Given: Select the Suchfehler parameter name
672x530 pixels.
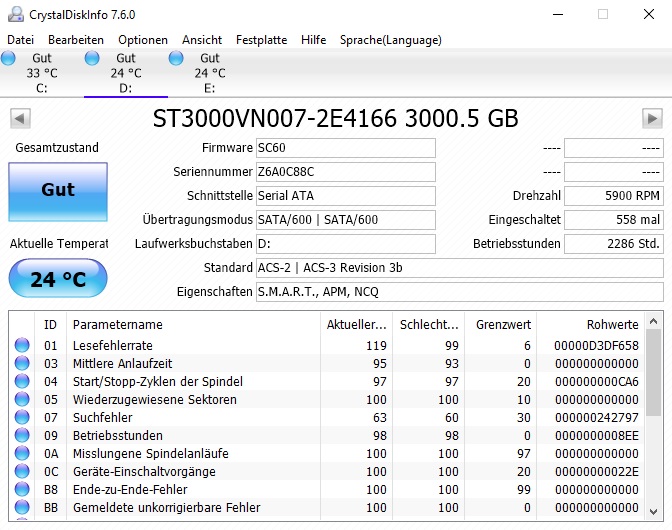Looking at the screenshot, I should click(x=102, y=417).
